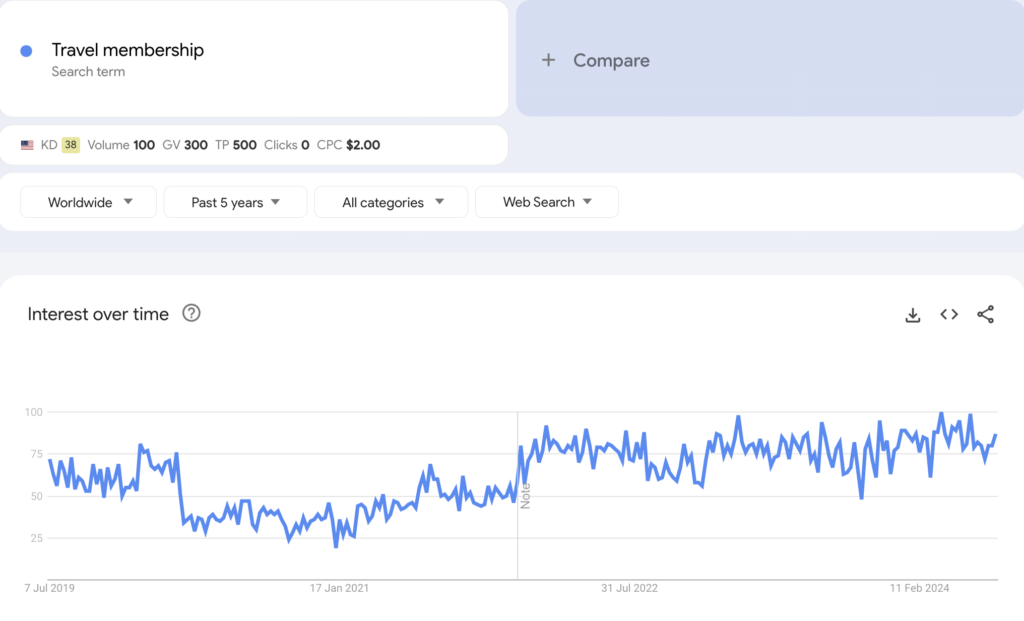Click the US flag icon
Viewport: 1024px width, 621px height.
27,145
